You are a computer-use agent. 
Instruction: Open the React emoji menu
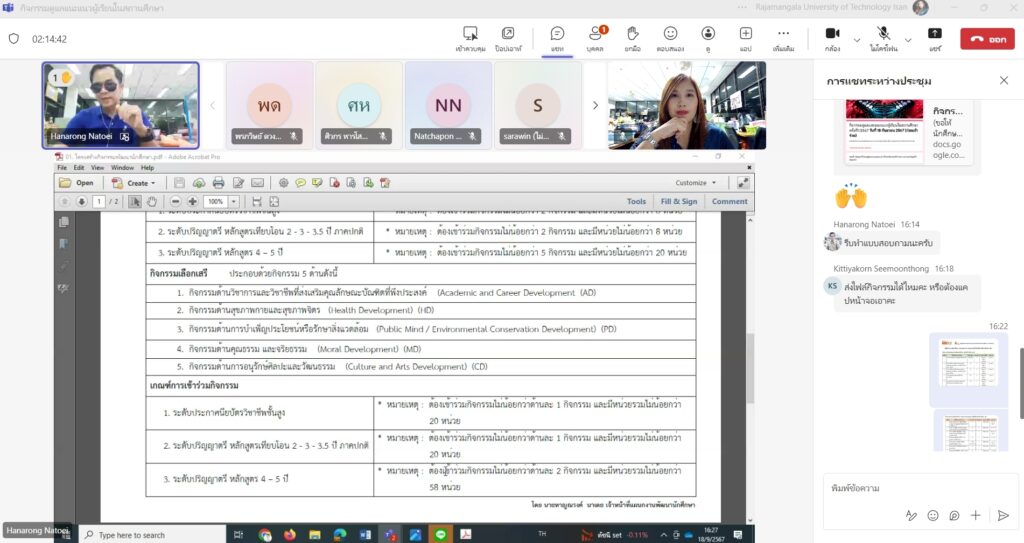click(x=670, y=38)
